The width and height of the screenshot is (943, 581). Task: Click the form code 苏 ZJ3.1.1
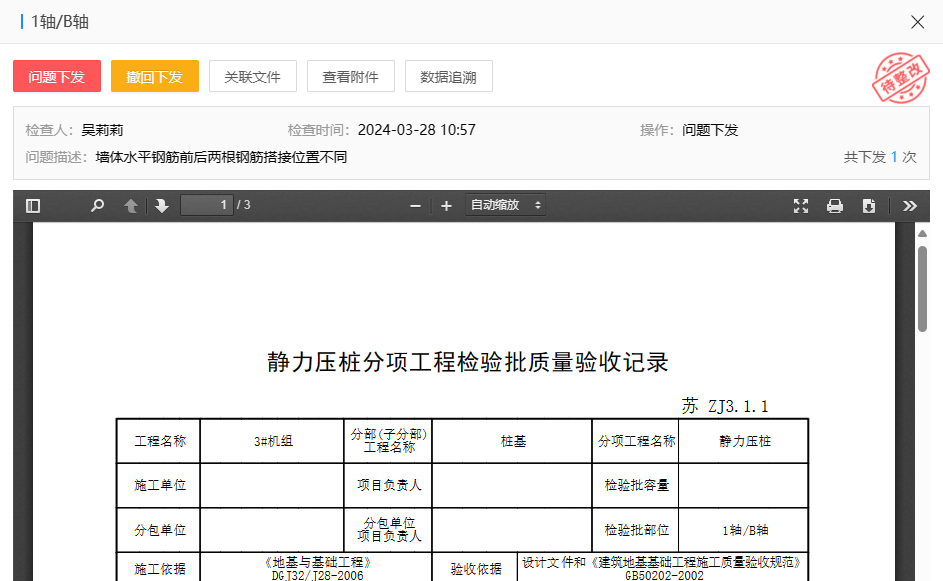725,407
